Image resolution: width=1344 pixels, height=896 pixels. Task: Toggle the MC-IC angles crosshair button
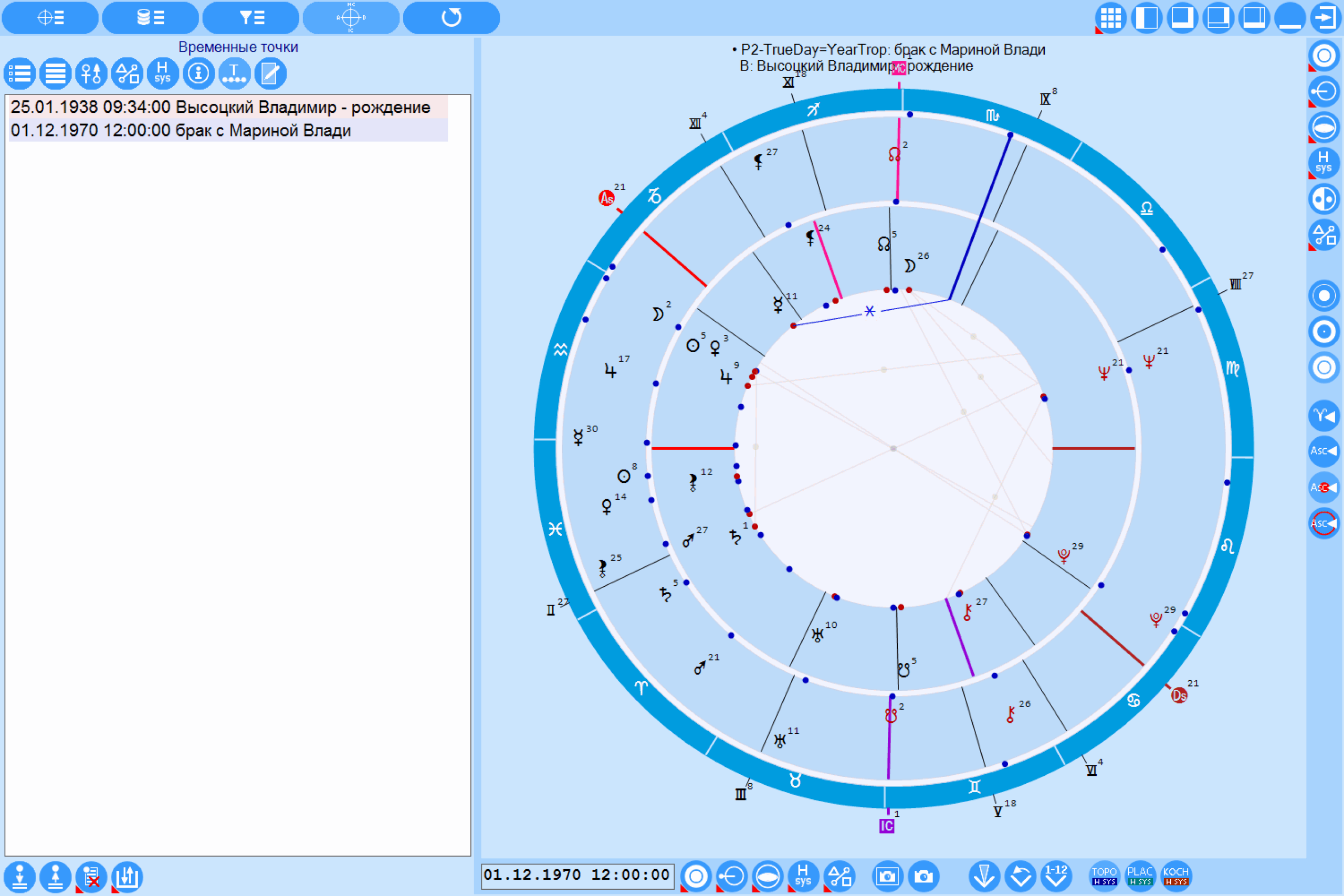click(x=351, y=18)
